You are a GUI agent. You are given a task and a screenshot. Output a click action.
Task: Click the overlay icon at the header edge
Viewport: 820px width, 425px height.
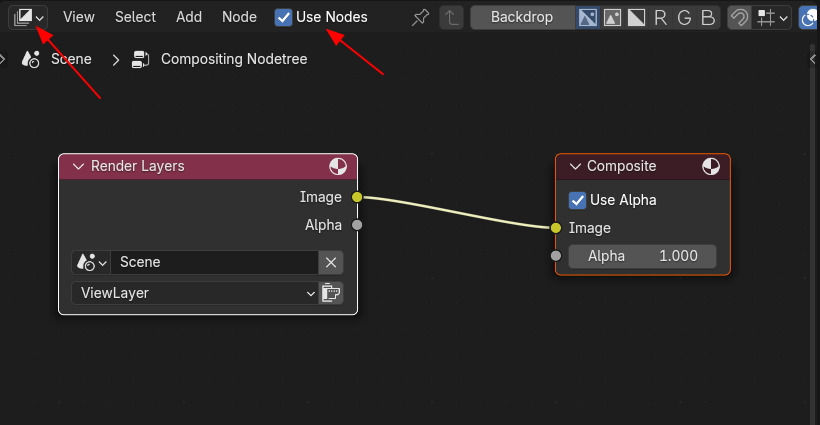click(x=809, y=17)
